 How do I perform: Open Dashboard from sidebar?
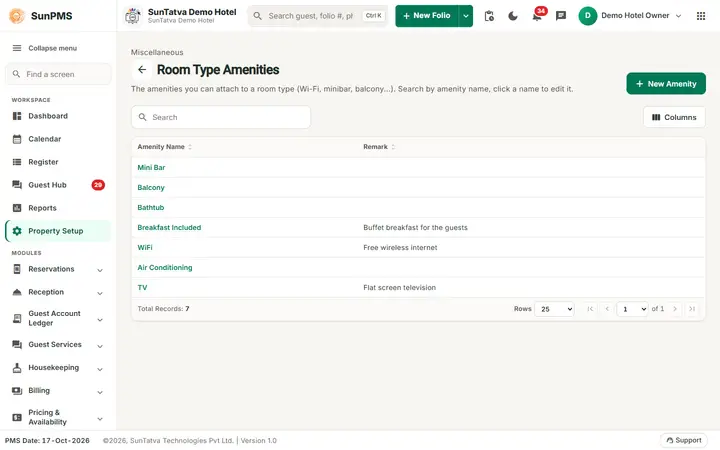pos(58,116)
